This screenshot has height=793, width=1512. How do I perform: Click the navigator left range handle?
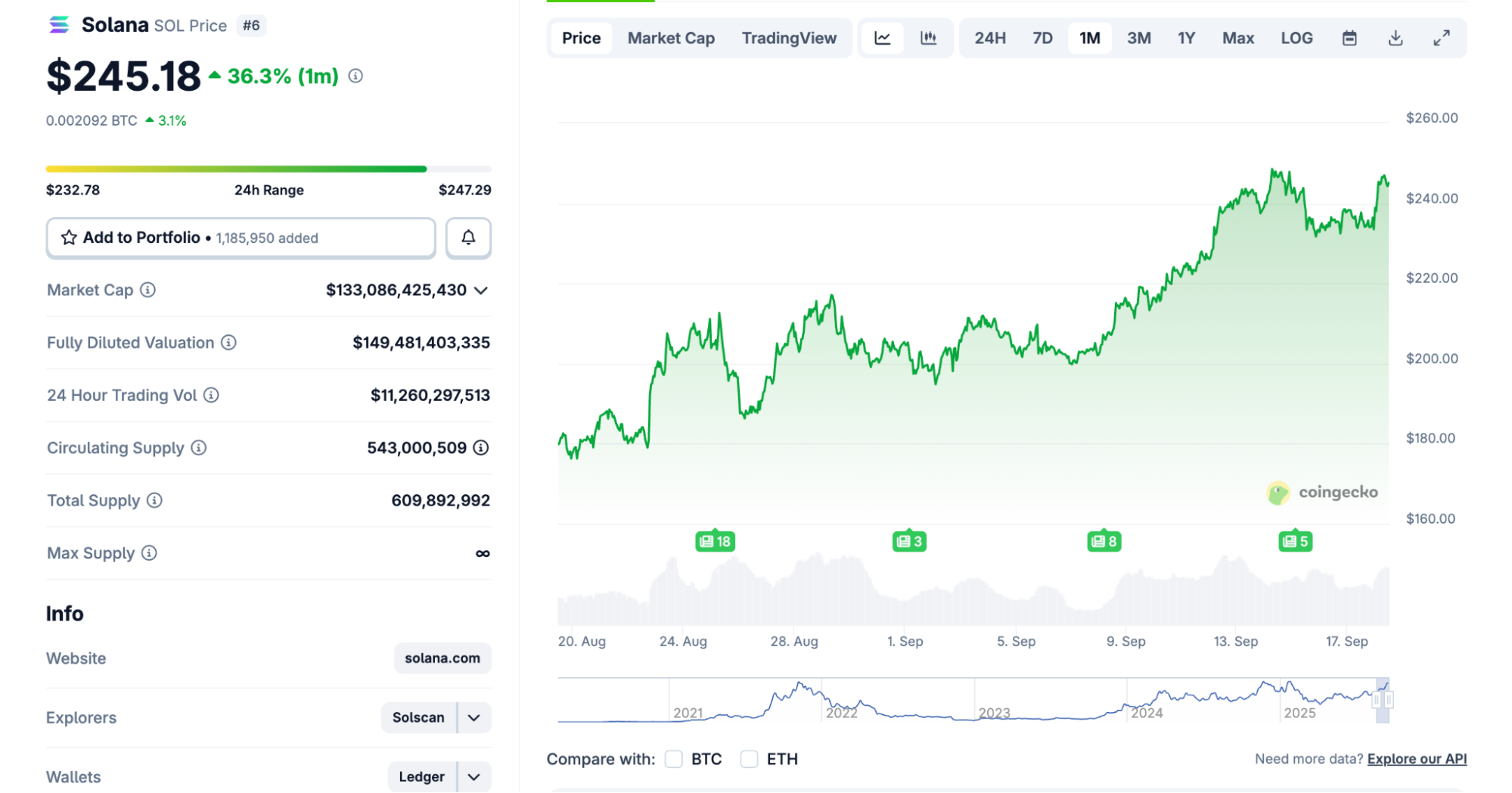point(1377,700)
